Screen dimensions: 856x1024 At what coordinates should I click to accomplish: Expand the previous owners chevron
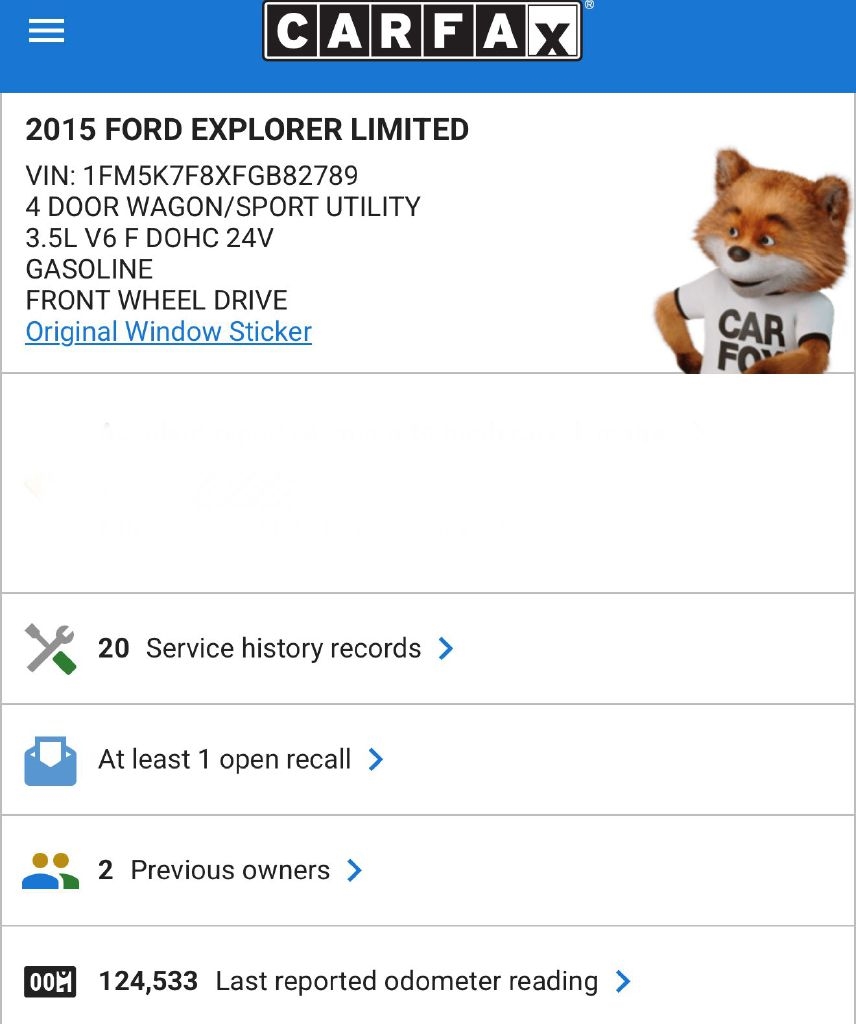(x=354, y=871)
